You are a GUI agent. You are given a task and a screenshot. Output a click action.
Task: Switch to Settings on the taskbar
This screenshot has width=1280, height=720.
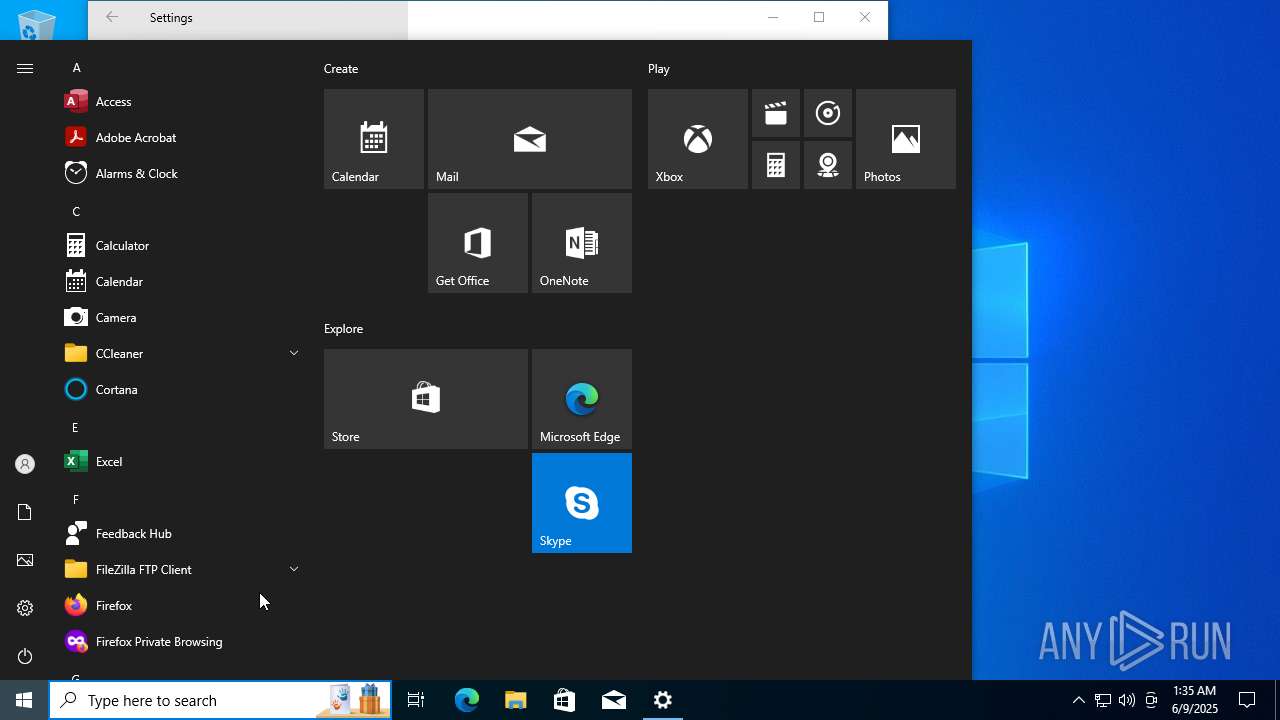click(x=663, y=700)
